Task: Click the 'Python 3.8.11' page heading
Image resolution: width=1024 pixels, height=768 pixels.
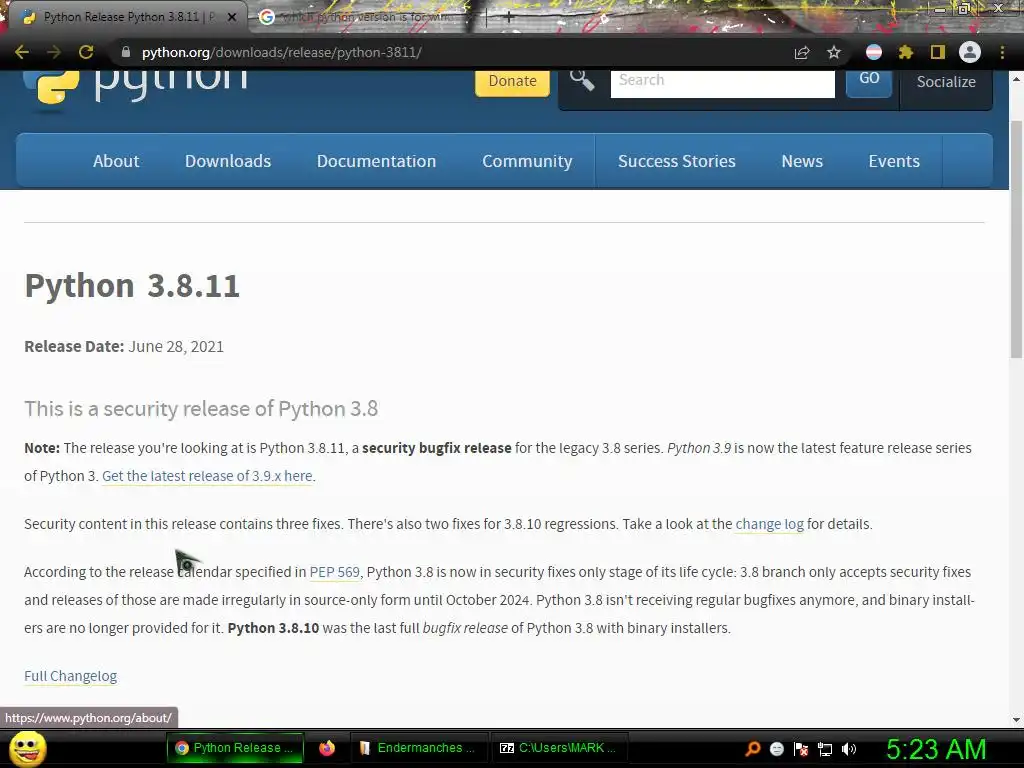Action: click(132, 285)
